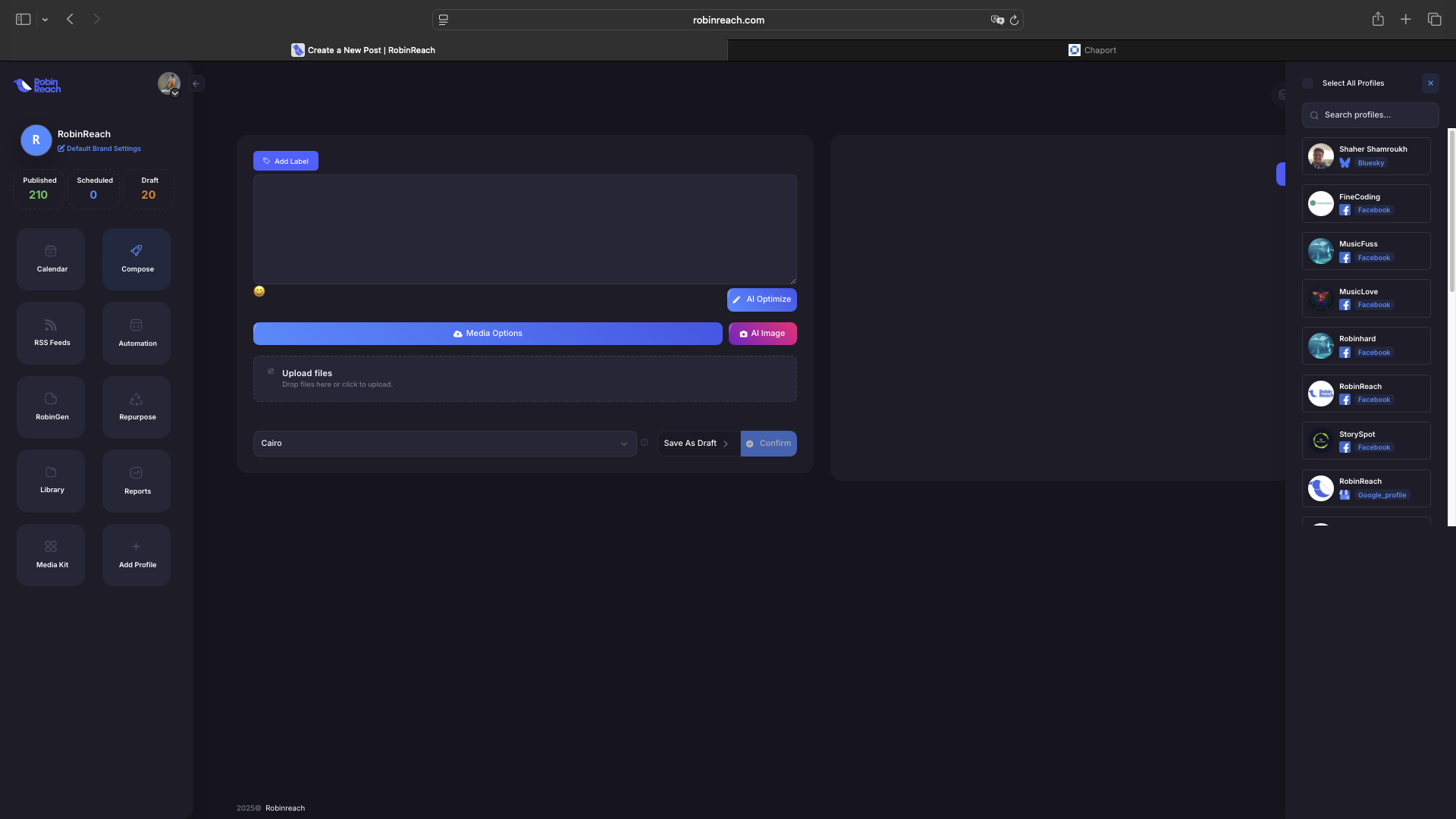Collapse sidebar with left arrow button
The height and width of the screenshot is (819, 1456).
(196, 84)
